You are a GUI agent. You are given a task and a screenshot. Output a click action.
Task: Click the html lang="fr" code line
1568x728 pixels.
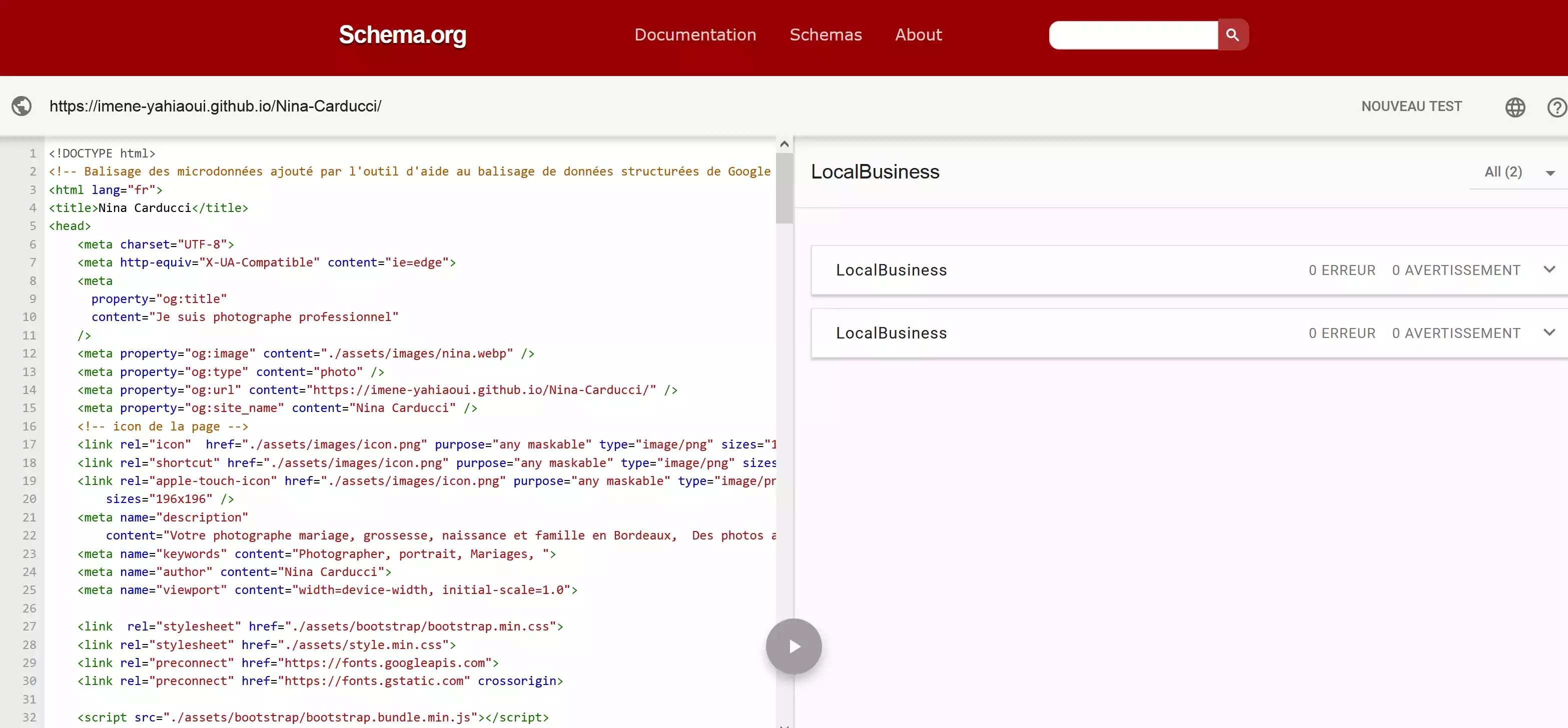(x=106, y=190)
